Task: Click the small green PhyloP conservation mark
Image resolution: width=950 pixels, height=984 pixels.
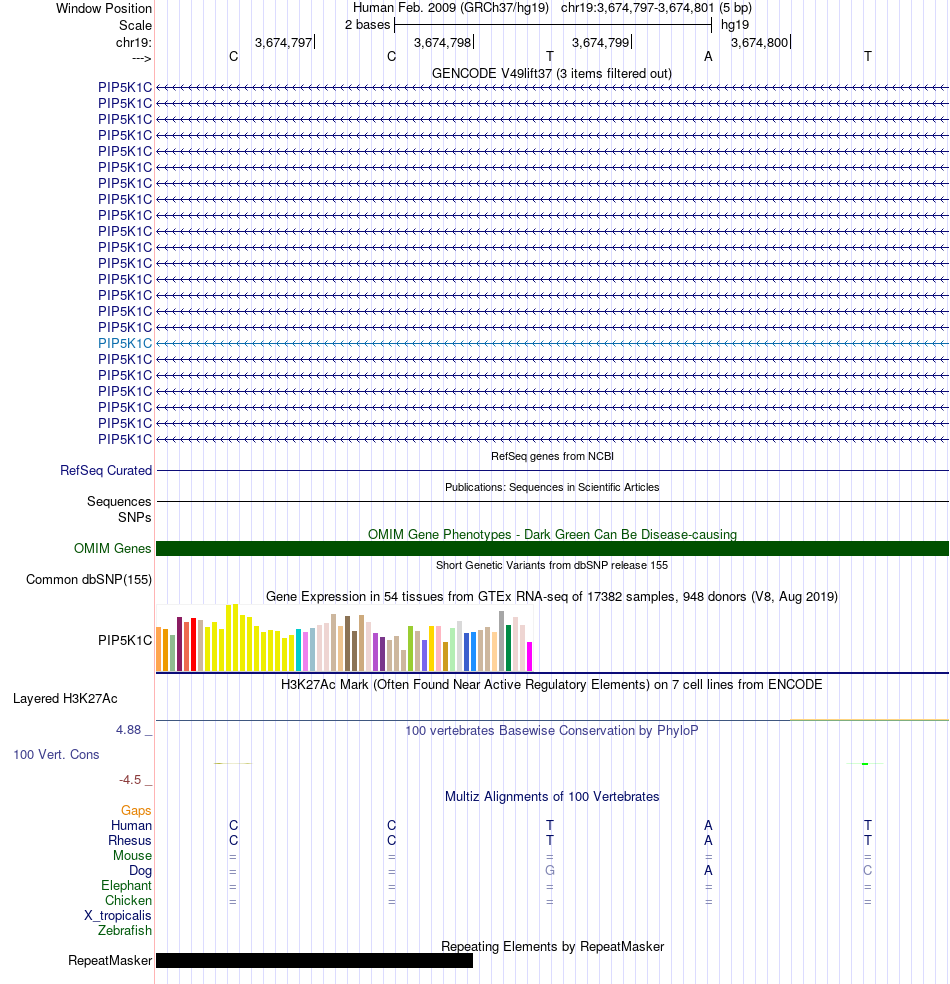Action: pos(865,764)
